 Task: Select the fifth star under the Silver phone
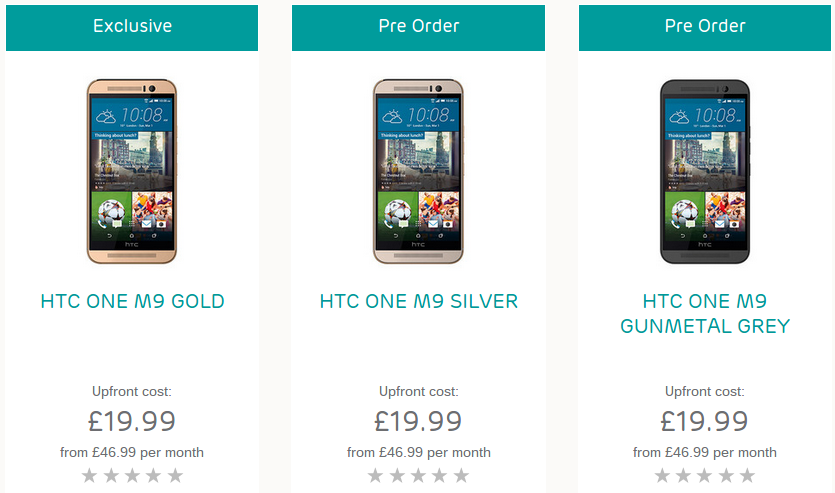[461, 475]
